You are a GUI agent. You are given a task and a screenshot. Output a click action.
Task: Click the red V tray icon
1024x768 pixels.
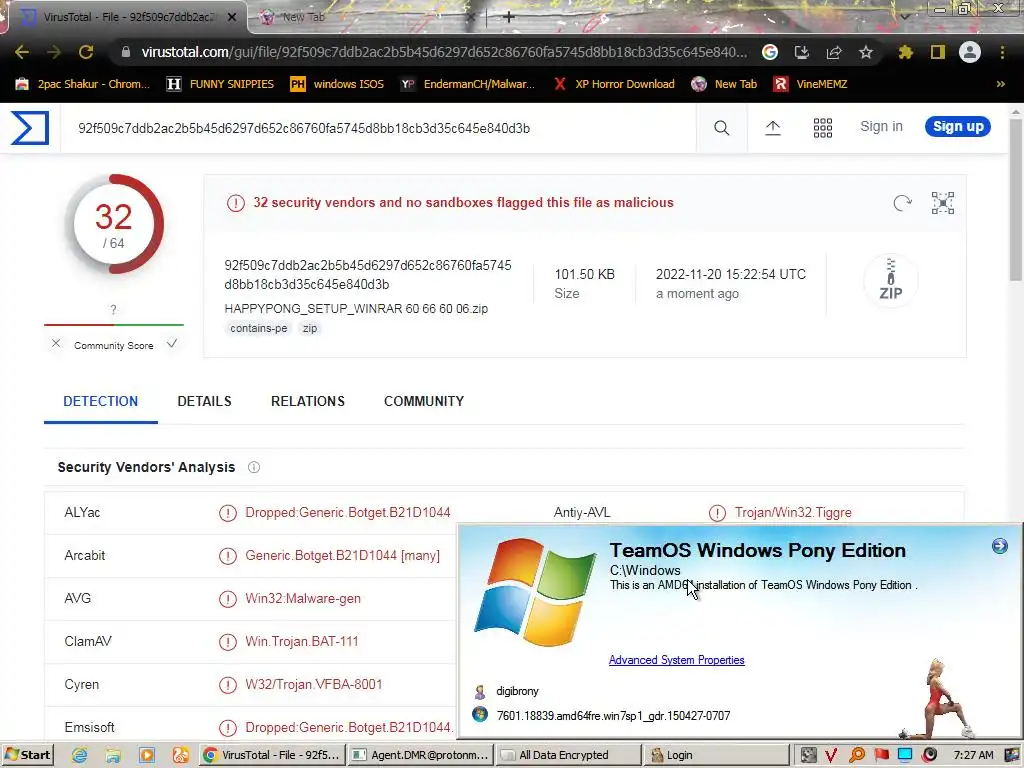[x=831, y=755]
